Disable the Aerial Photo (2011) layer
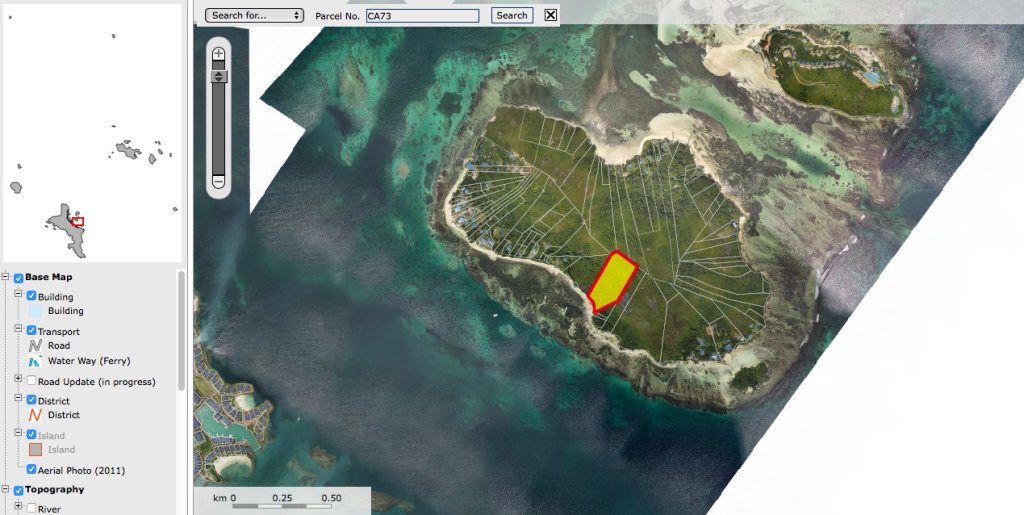This screenshot has height=515, width=1024. (x=32, y=469)
